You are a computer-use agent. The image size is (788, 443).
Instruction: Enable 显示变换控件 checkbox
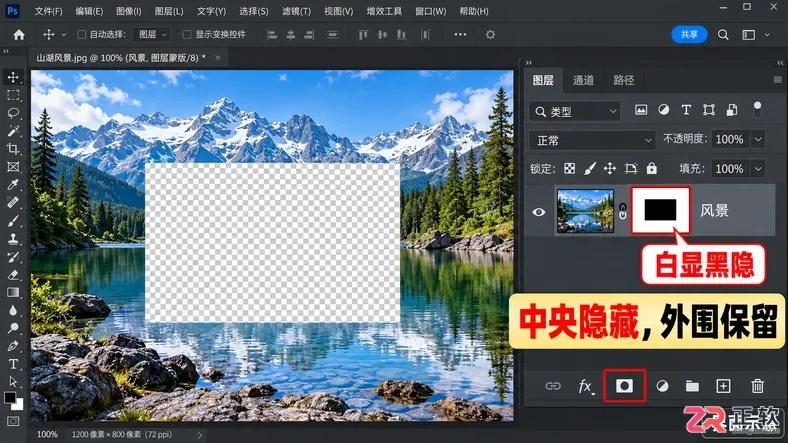(x=186, y=35)
